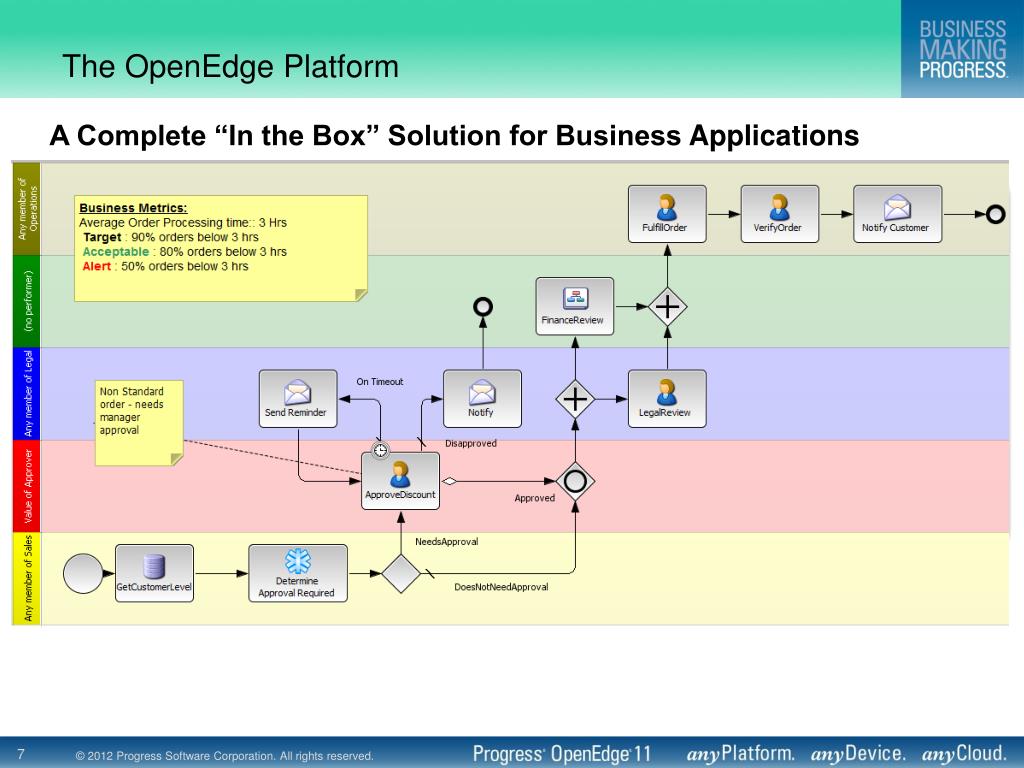This screenshot has height=768, width=1024.
Task: Click the On Timeout transition label
Action: 379,381
